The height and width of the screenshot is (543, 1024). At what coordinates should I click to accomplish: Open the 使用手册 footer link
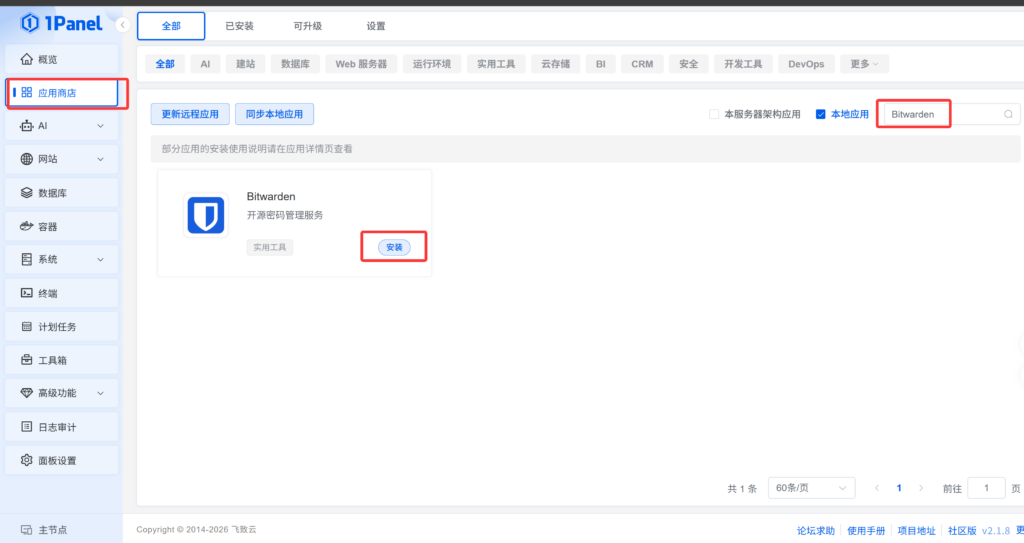[x=866, y=531]
